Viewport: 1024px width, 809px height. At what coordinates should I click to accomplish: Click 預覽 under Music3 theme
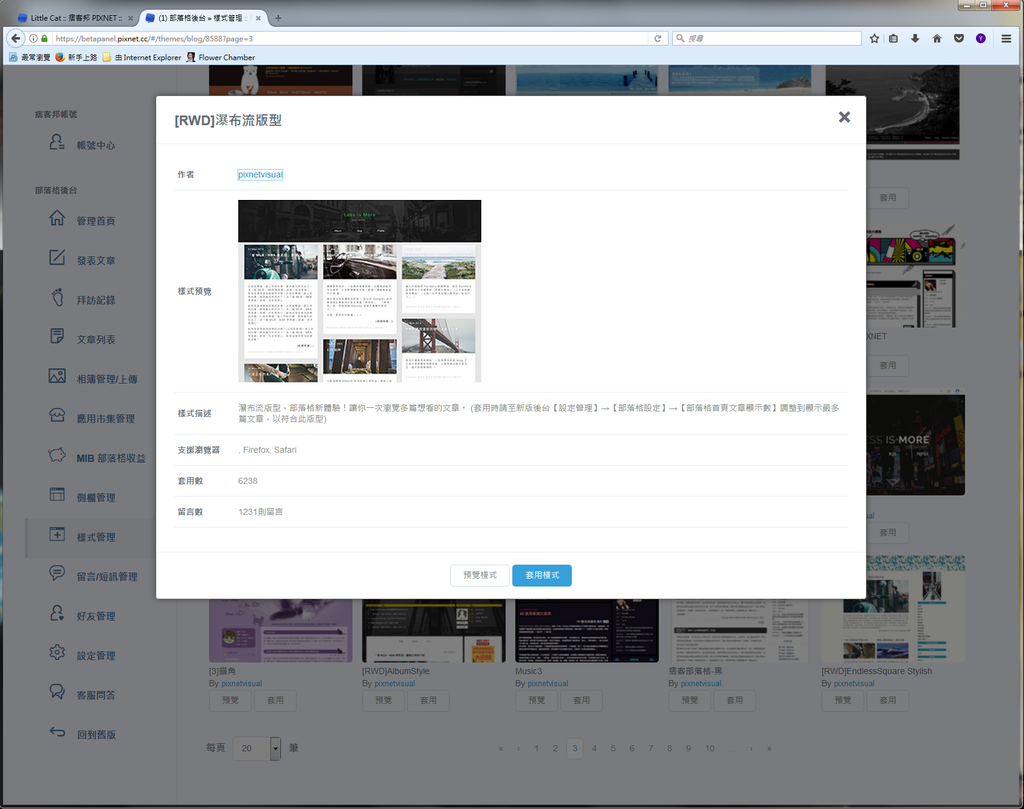[536, 700]
